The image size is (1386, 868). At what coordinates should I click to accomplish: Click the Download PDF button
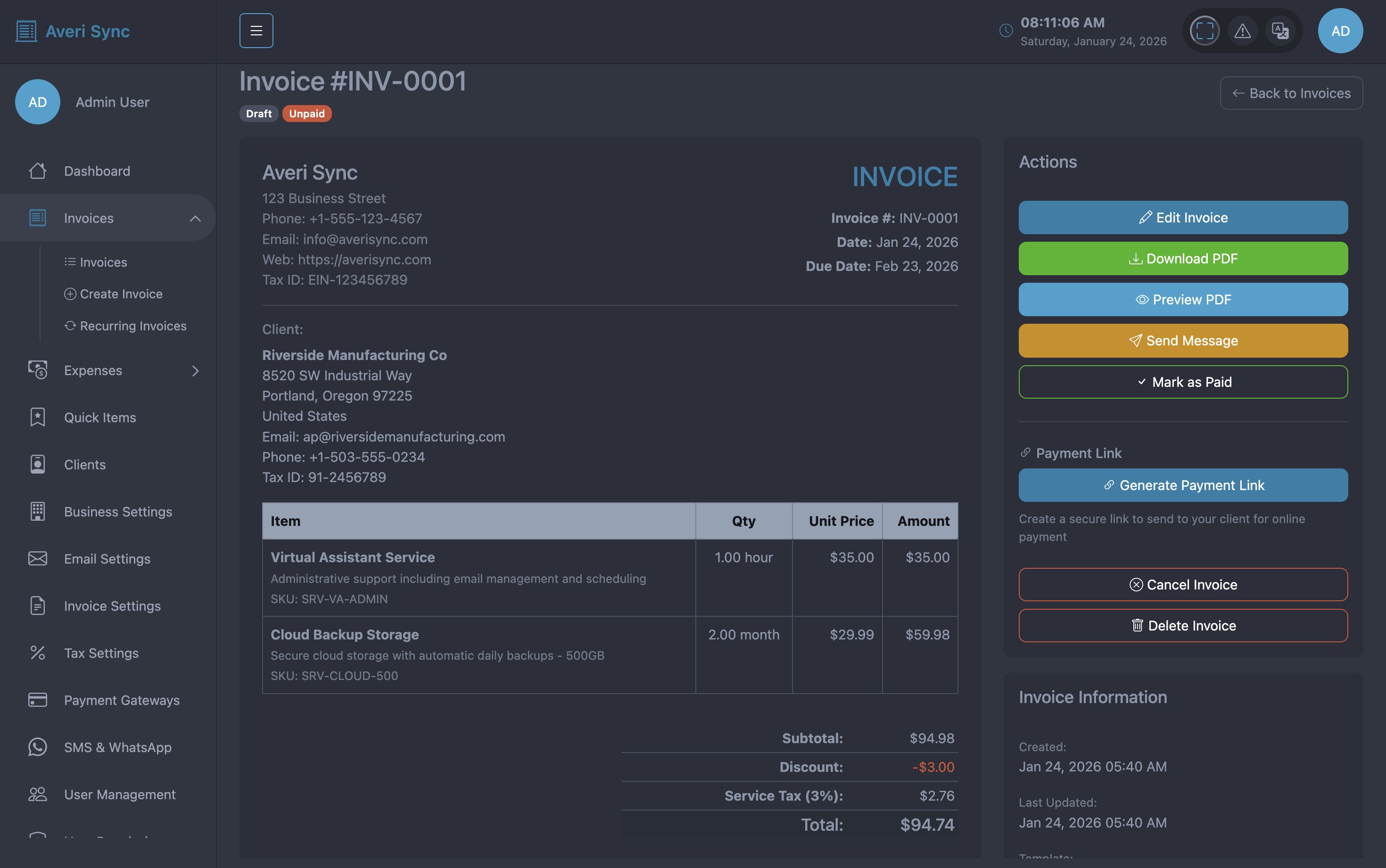click(1183, 259)
